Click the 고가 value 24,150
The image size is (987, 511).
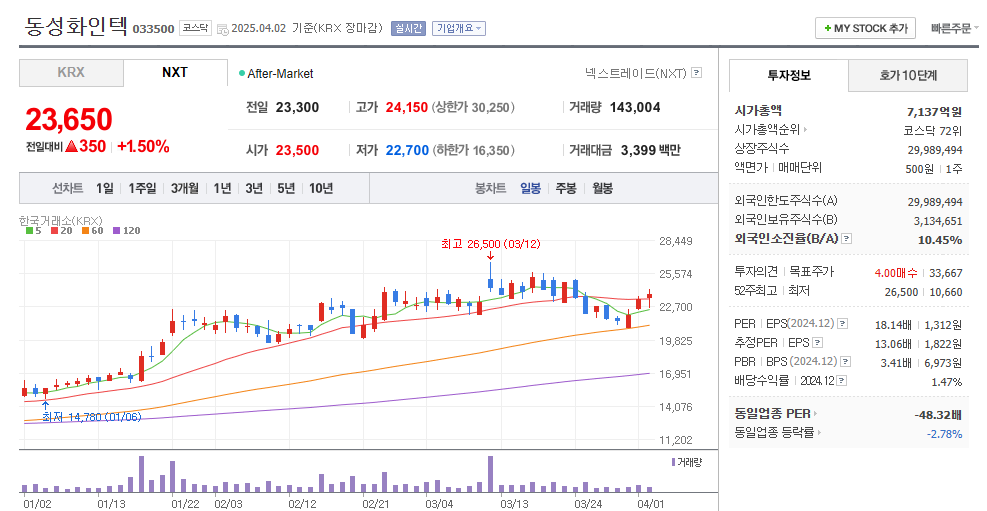tap(407, 108)
